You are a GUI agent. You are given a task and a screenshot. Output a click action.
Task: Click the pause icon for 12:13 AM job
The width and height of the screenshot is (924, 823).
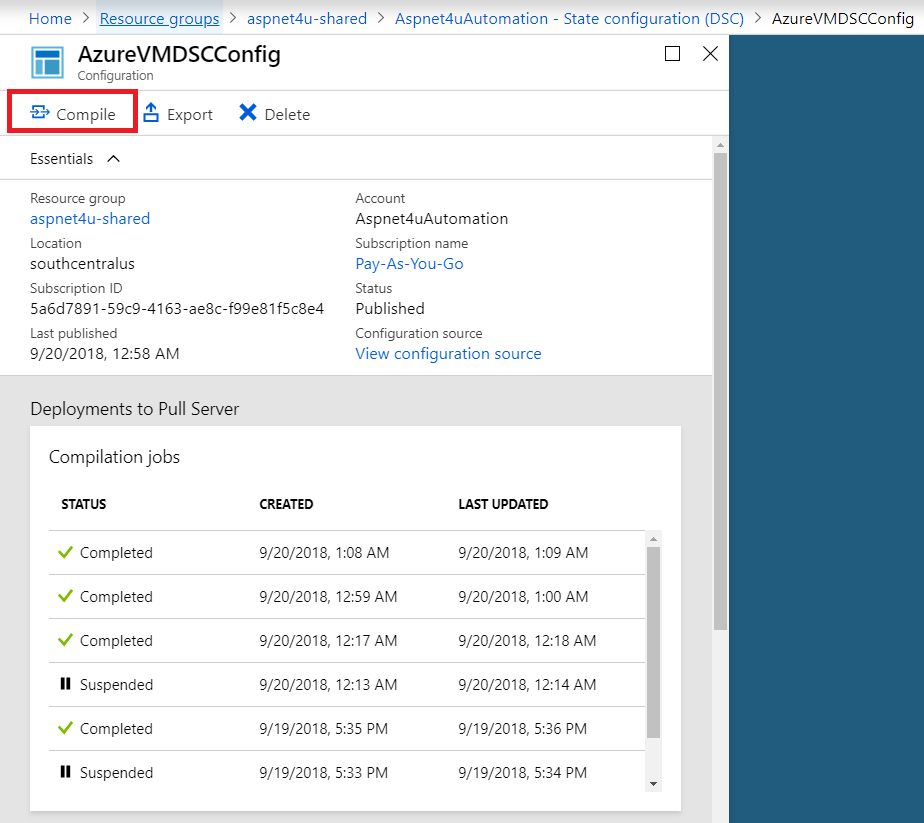[x=65, y=683]
